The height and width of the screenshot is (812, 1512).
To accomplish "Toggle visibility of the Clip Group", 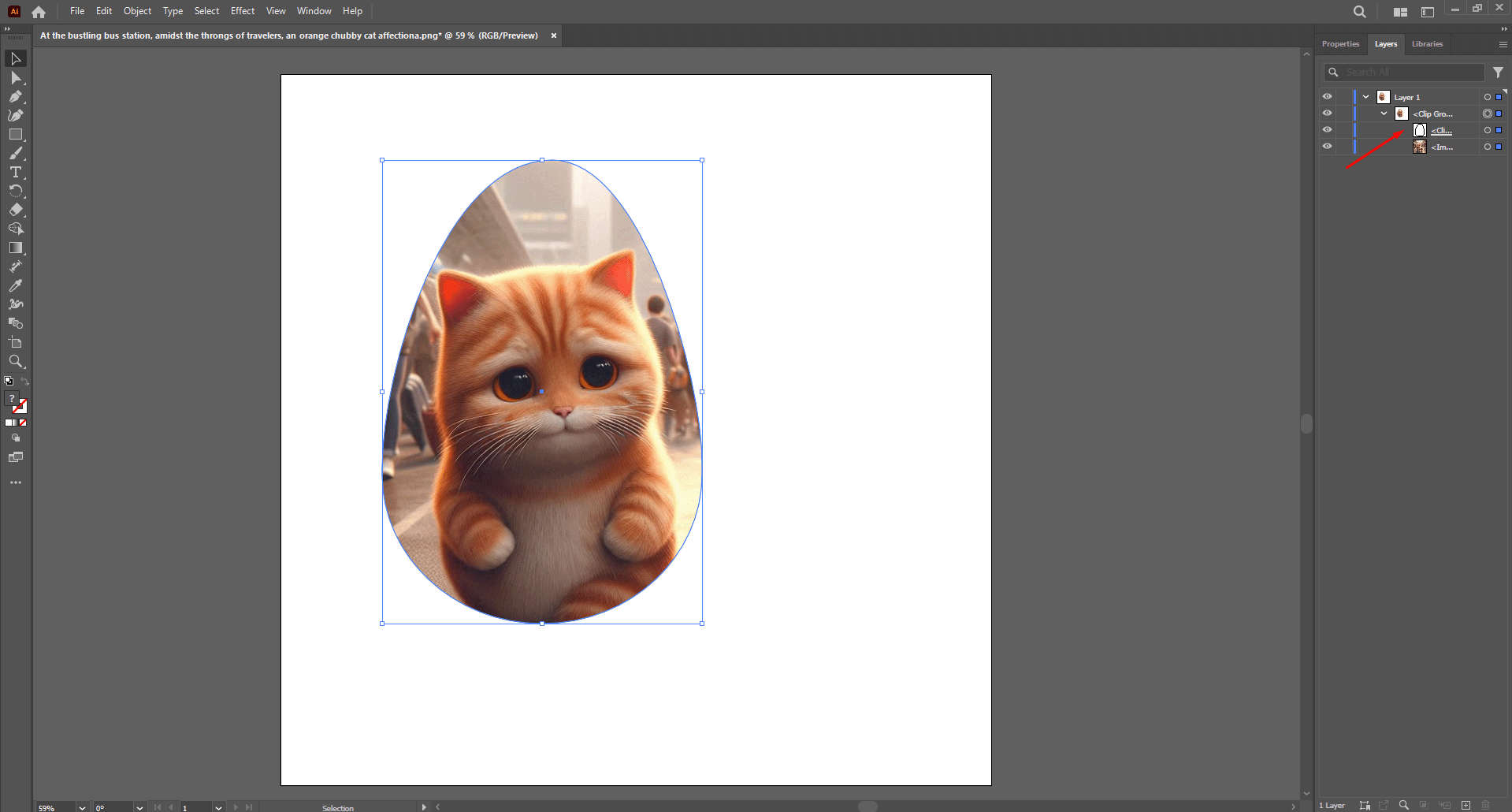I will click(x=1328, y=113).
